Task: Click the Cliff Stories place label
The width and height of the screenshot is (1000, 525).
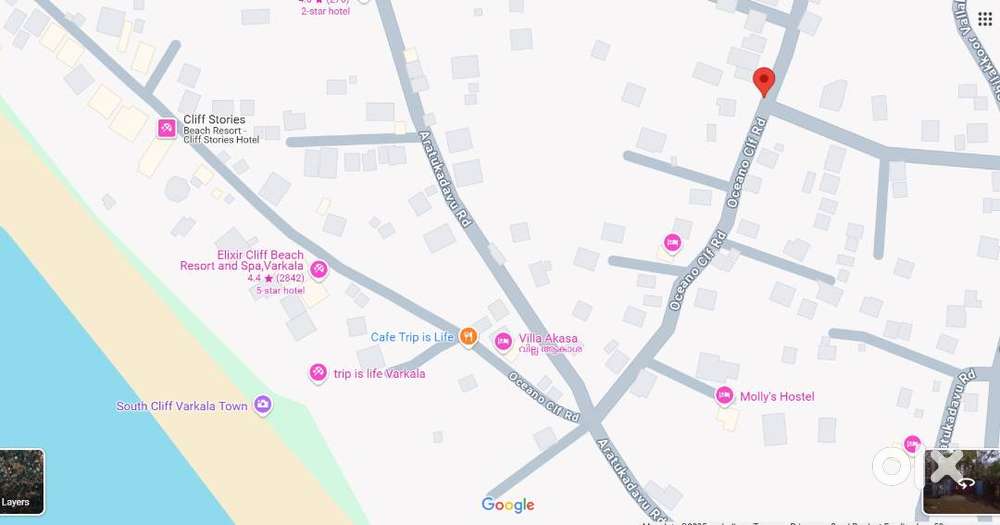Action: pos(214,119)
